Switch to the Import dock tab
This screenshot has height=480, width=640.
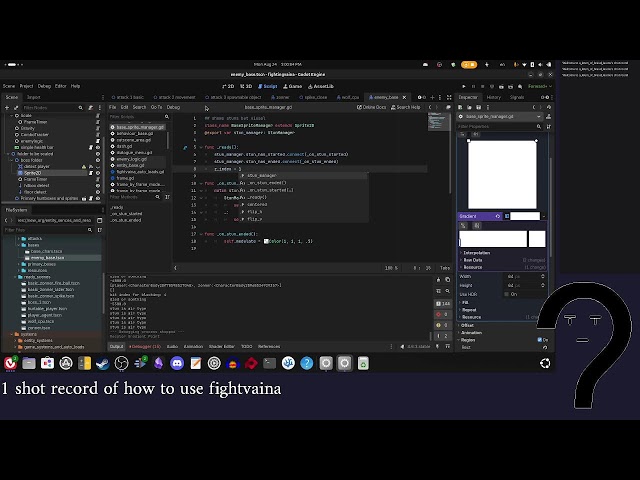[x=33, y=97]
